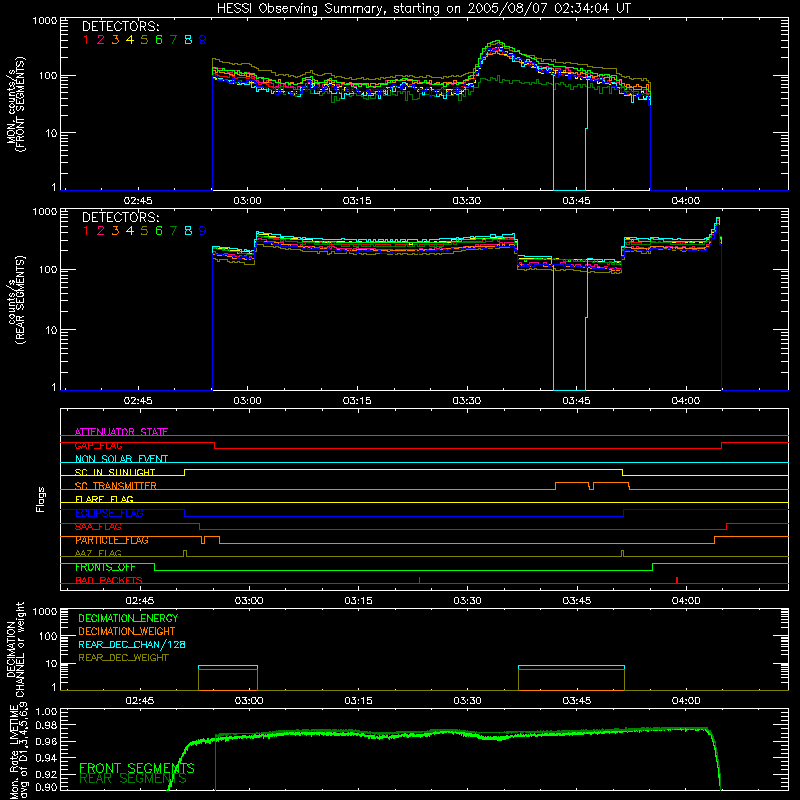Click the 03:00 time label under the flags panel
The height and width of the screenshot is (800, 800).
pos(249,601)
